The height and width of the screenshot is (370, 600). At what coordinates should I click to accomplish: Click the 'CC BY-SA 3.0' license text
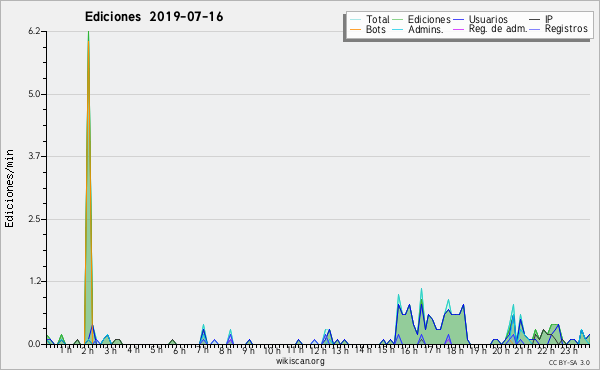click(569, 363)
